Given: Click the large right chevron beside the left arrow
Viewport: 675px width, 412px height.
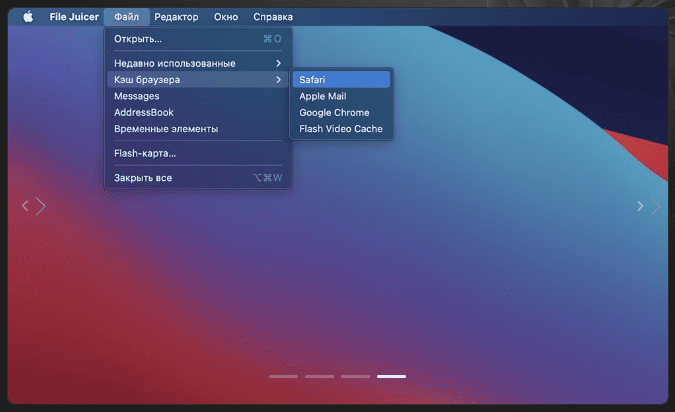Looking at the screenshot, I should tap(41, 206).
